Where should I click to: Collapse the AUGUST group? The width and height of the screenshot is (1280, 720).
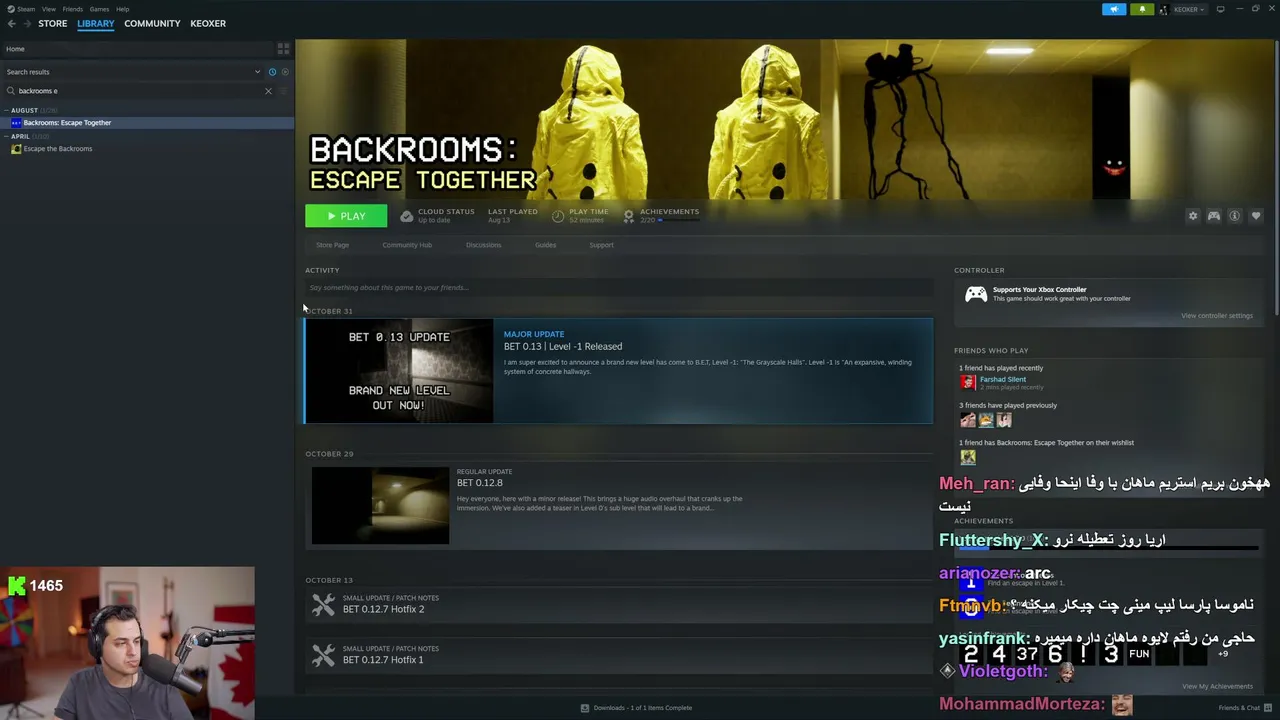coord(6,110)
